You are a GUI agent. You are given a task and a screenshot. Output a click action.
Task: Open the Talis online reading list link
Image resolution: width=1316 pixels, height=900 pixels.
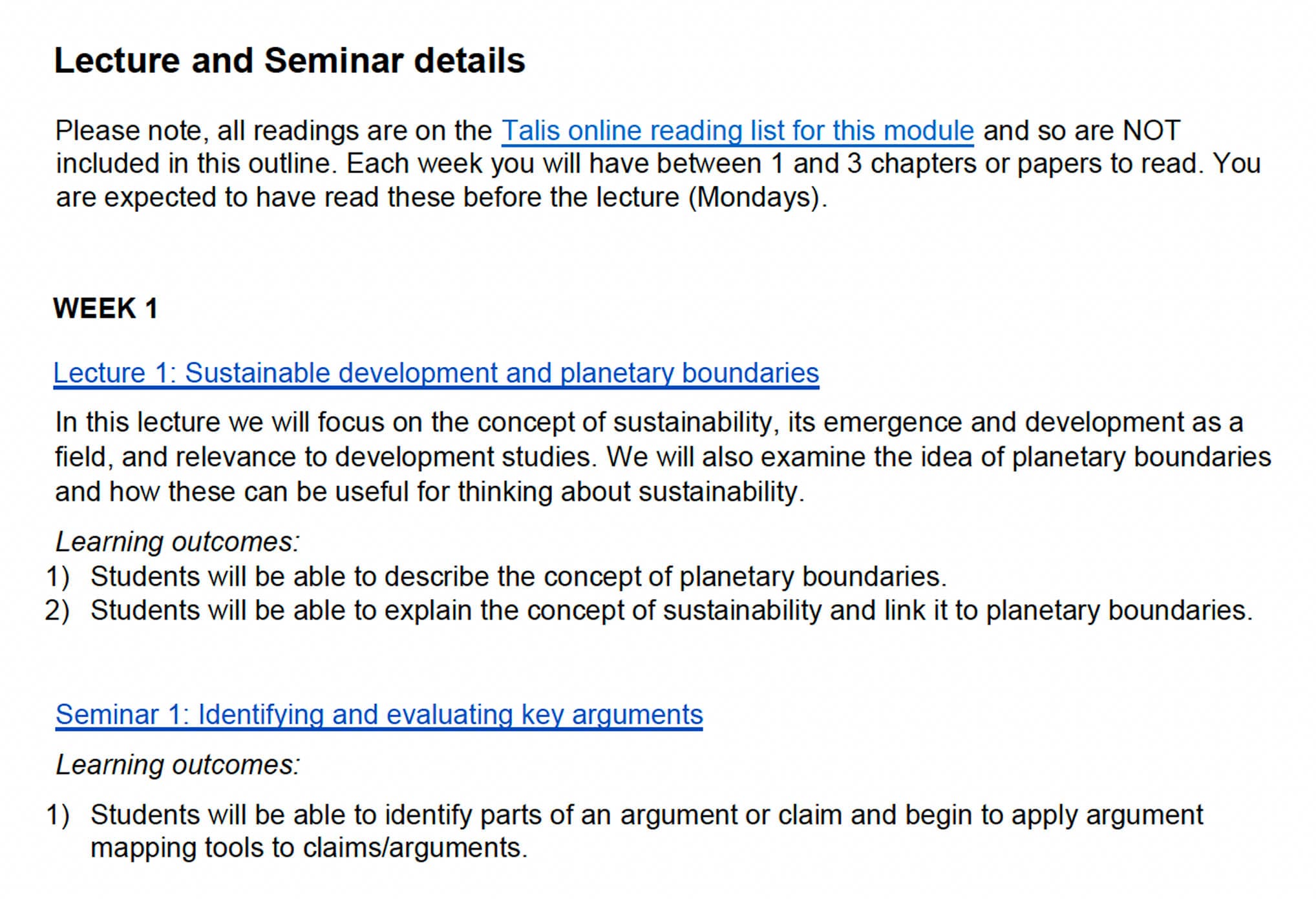pyautogui.click(x=738, y=131)
